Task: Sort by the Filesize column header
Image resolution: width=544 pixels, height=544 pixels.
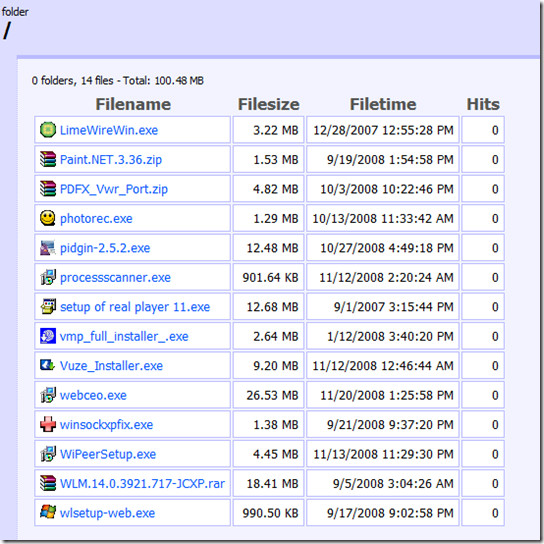Action: coord(269,104)
